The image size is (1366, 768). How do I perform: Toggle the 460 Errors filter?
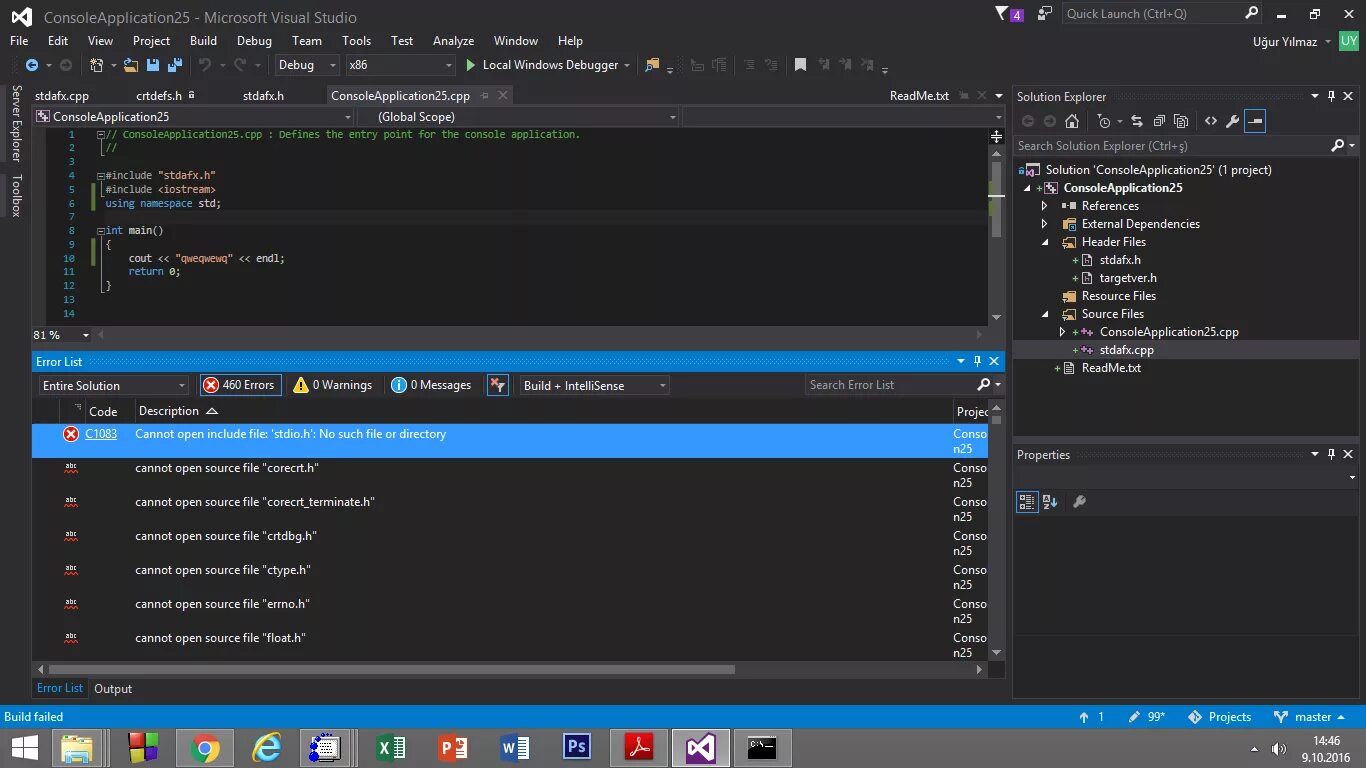coord(240,385)
